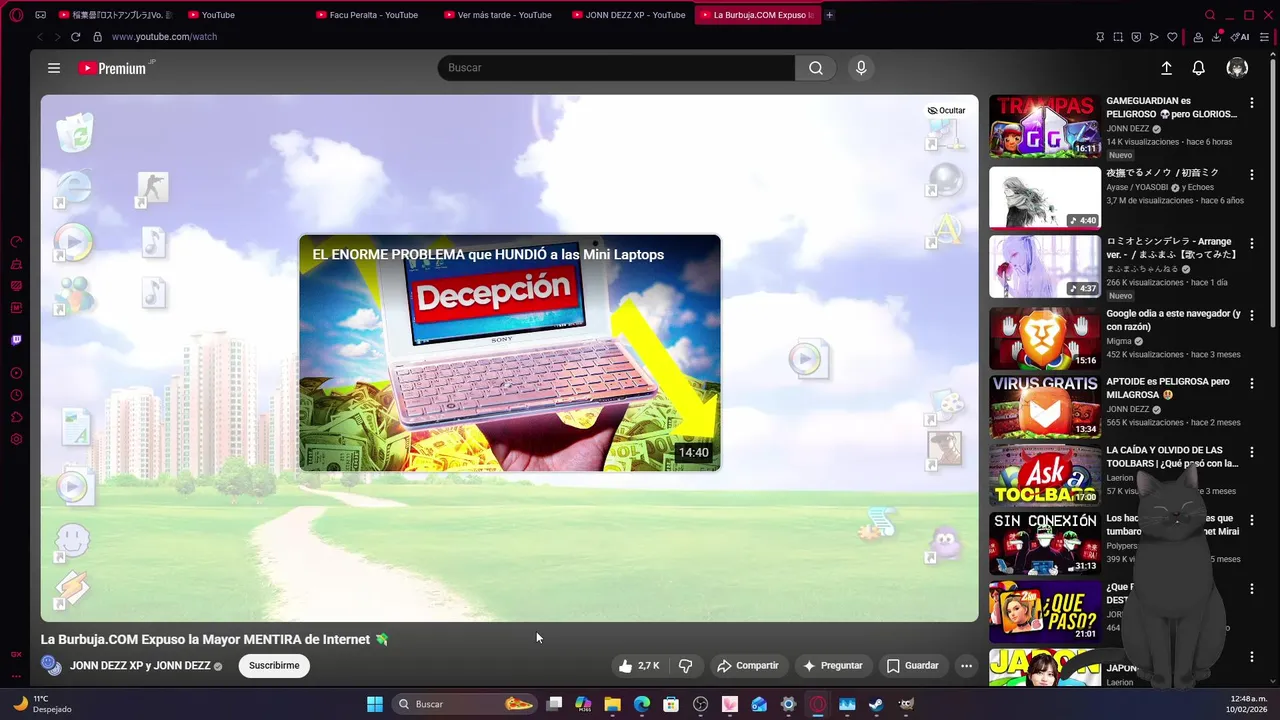
Task: Open the Opera sidebar three-dots menu
Action: (x=16, y=677)
